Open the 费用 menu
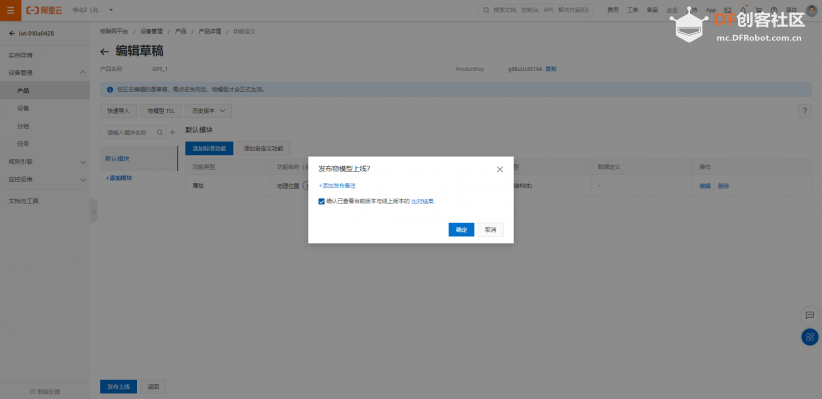Screen dimensions: 822x399 tap(613, 10)
